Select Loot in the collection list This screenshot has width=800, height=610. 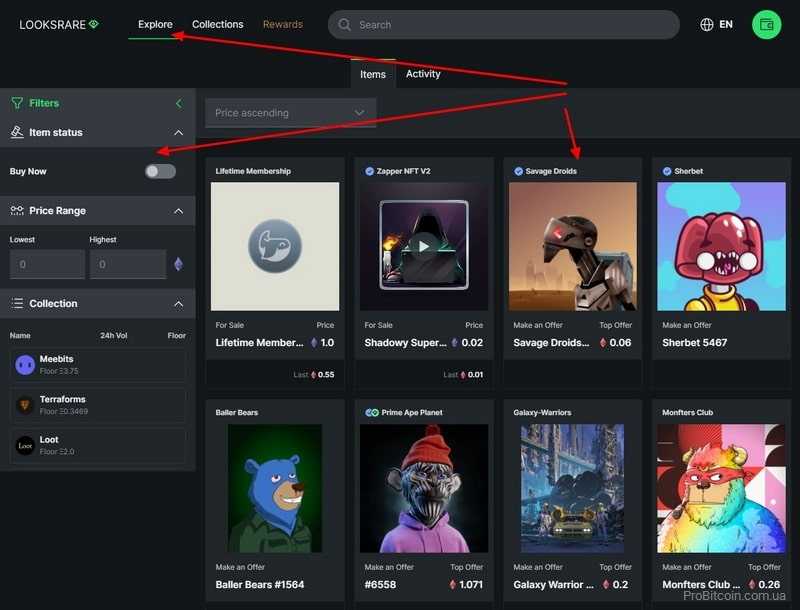click(x=98, y=445)
